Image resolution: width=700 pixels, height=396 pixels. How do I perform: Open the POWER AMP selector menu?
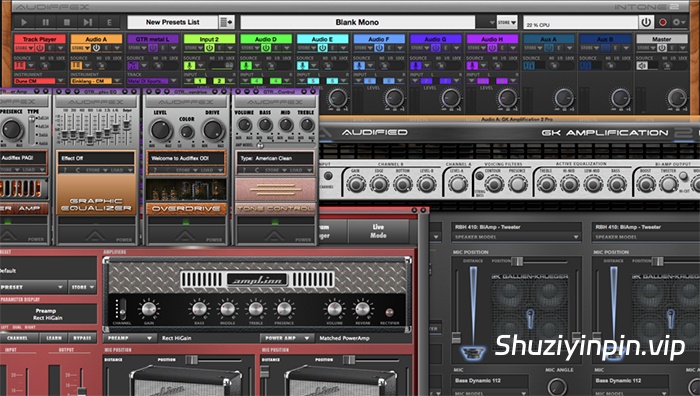287,338
